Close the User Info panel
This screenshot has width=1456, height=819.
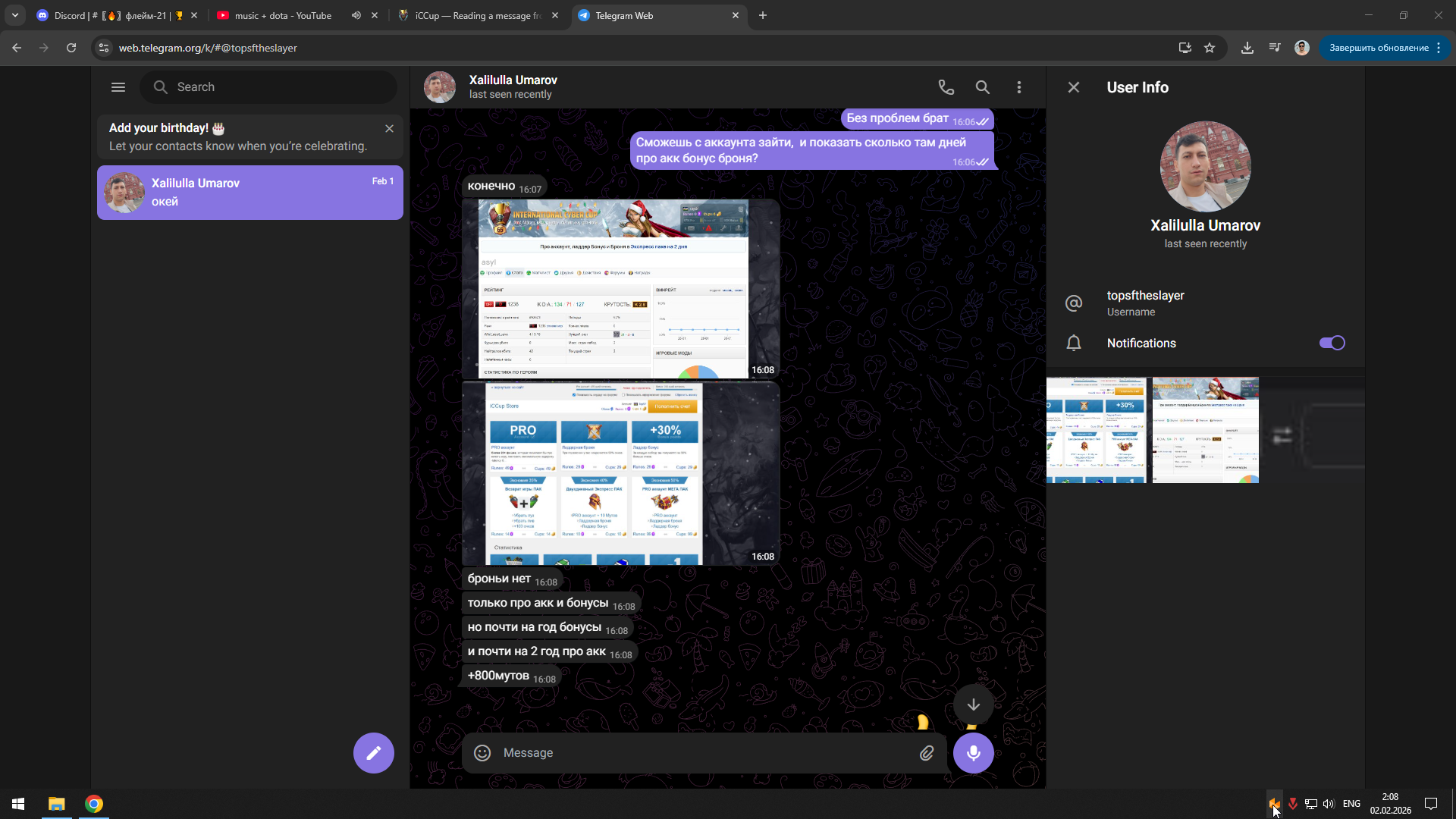(x=1073, y=87)
